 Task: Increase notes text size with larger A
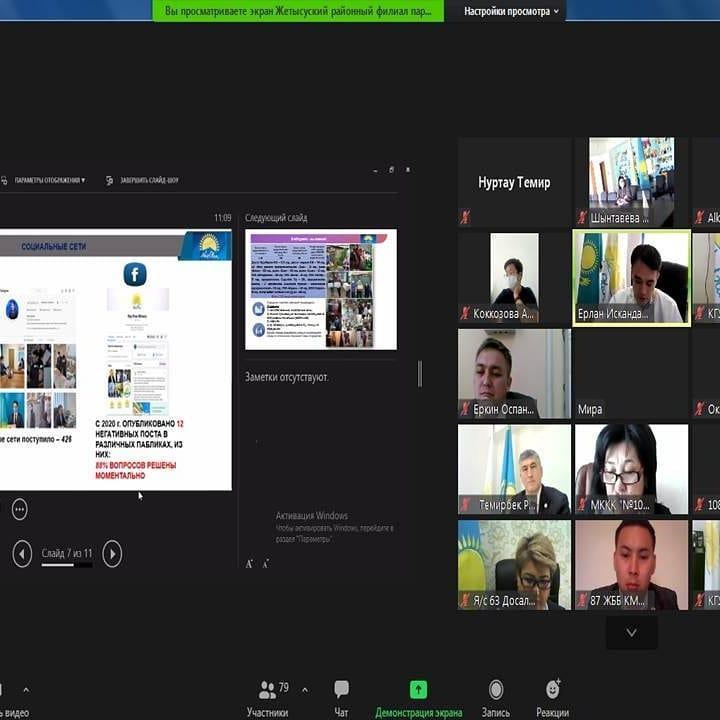249,564
